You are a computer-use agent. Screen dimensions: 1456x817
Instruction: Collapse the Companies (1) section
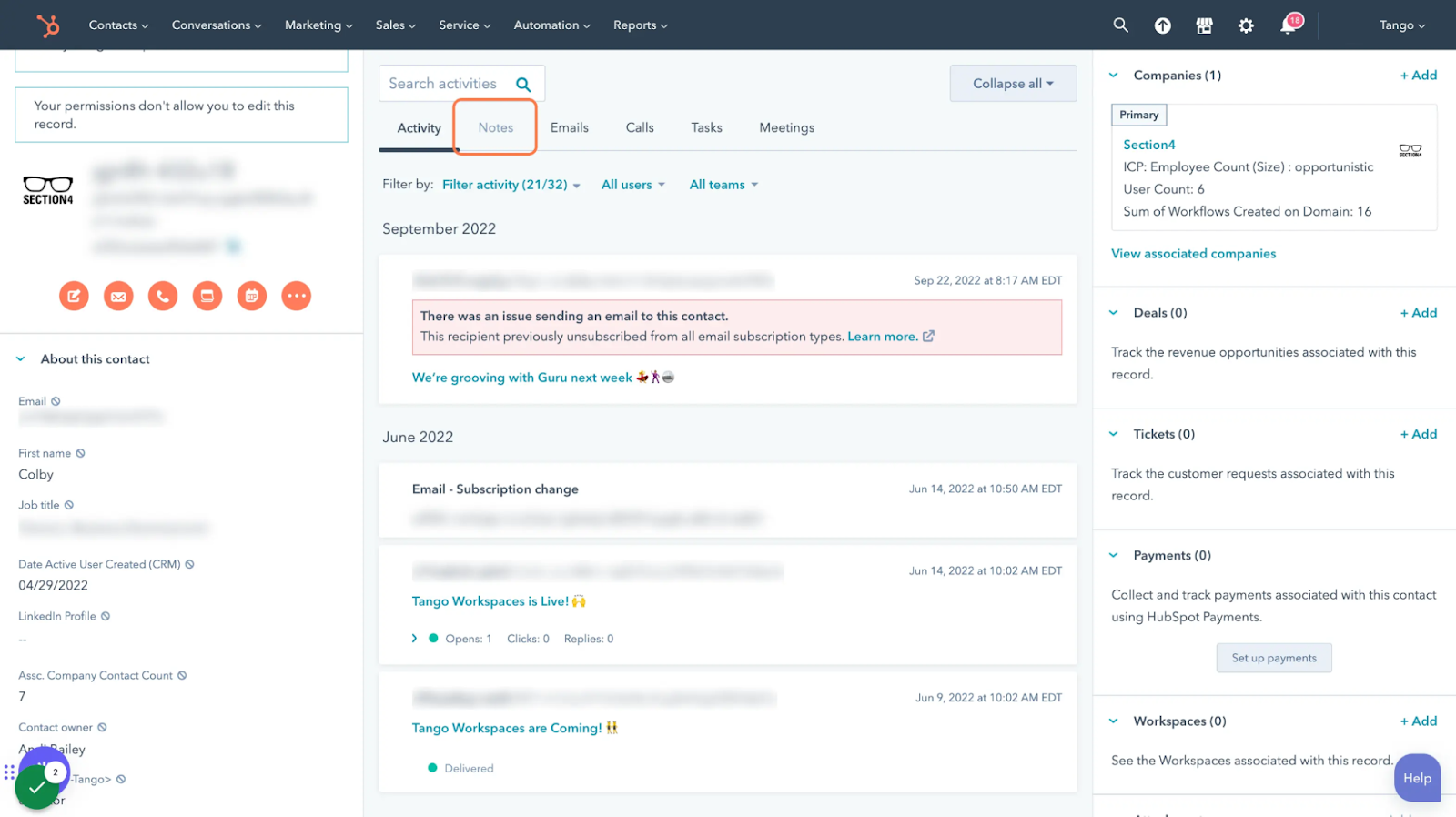[x=1114, y=76]
